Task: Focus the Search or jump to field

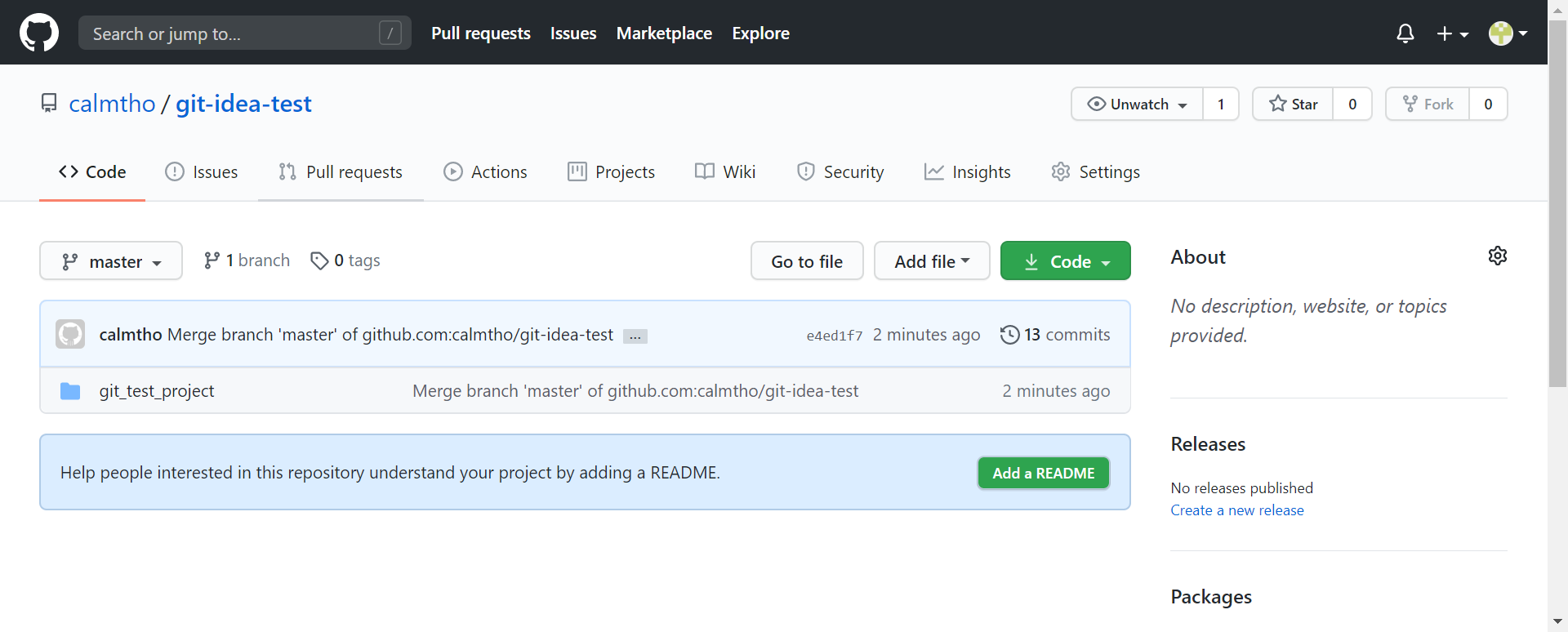Action: pos(245,33)
